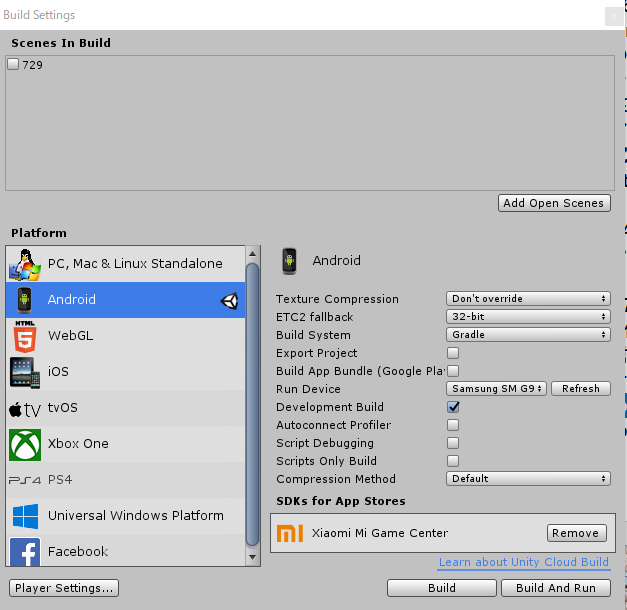This screenshot has width=627, height=610.
Task: Click the PC, Mac & Linux Standalone icon
Action: [x=24, y=264]
